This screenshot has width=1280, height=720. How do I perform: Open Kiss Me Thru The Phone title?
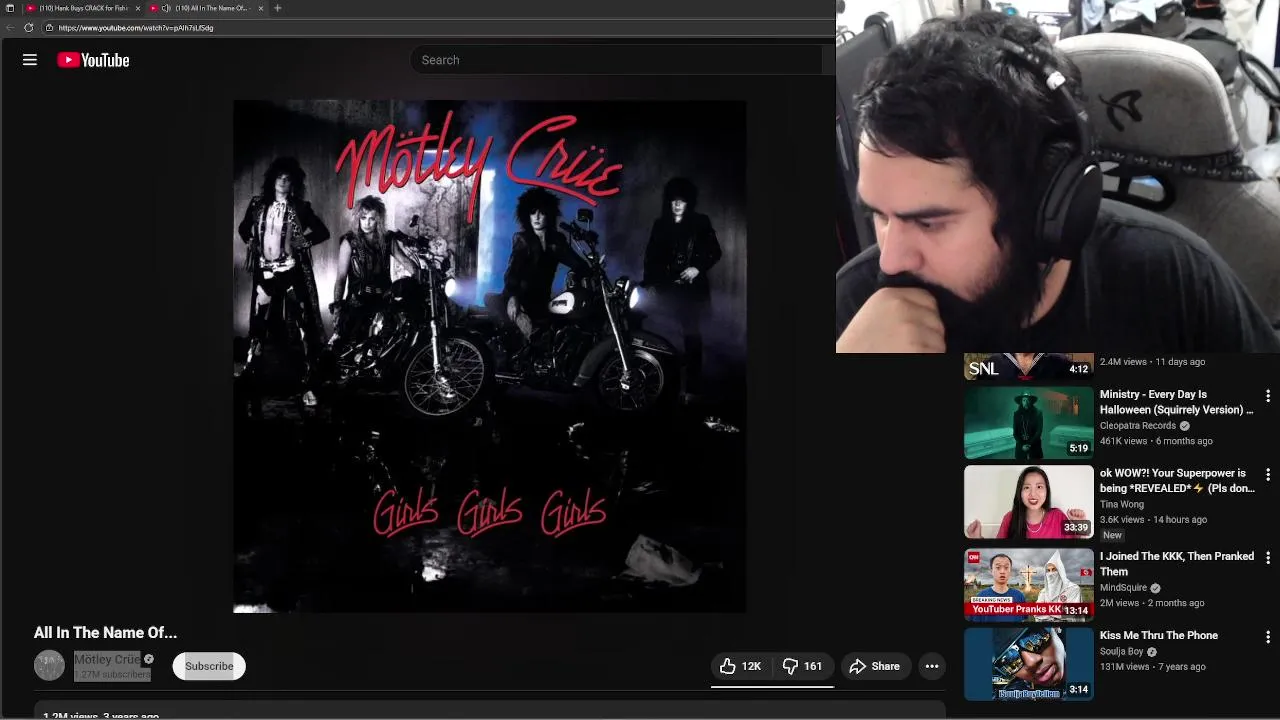tap(1159, 635)
